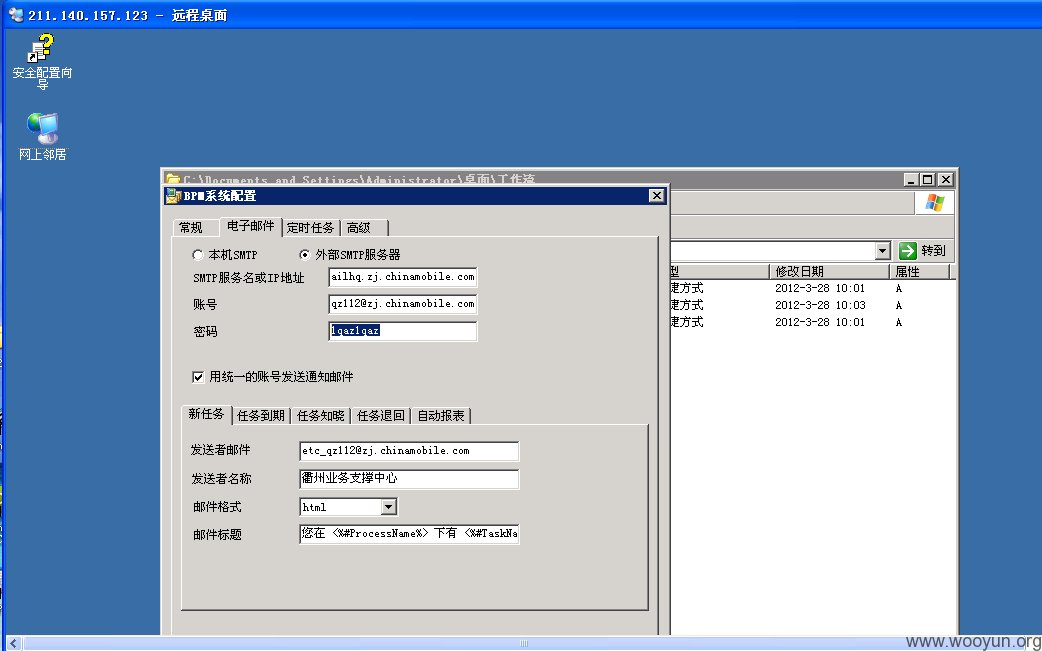1042x651 pixels.
Task: Close the BPM系统配置 dialog
Action: [x=657, y=195]
